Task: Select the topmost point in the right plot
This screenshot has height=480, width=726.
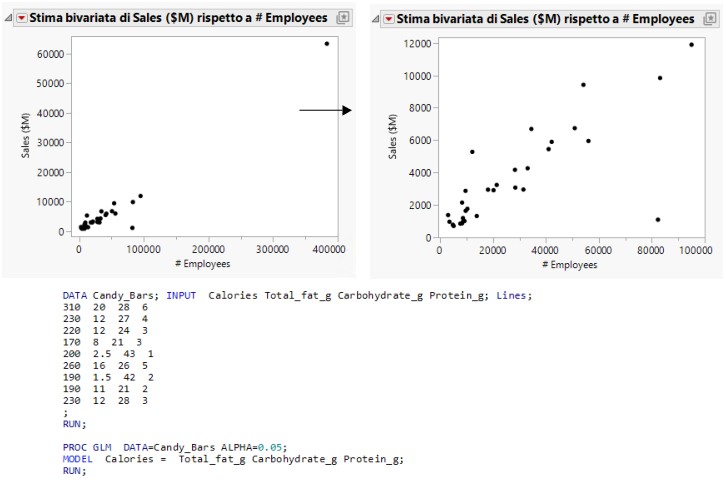Action: (x=691, y=44)
